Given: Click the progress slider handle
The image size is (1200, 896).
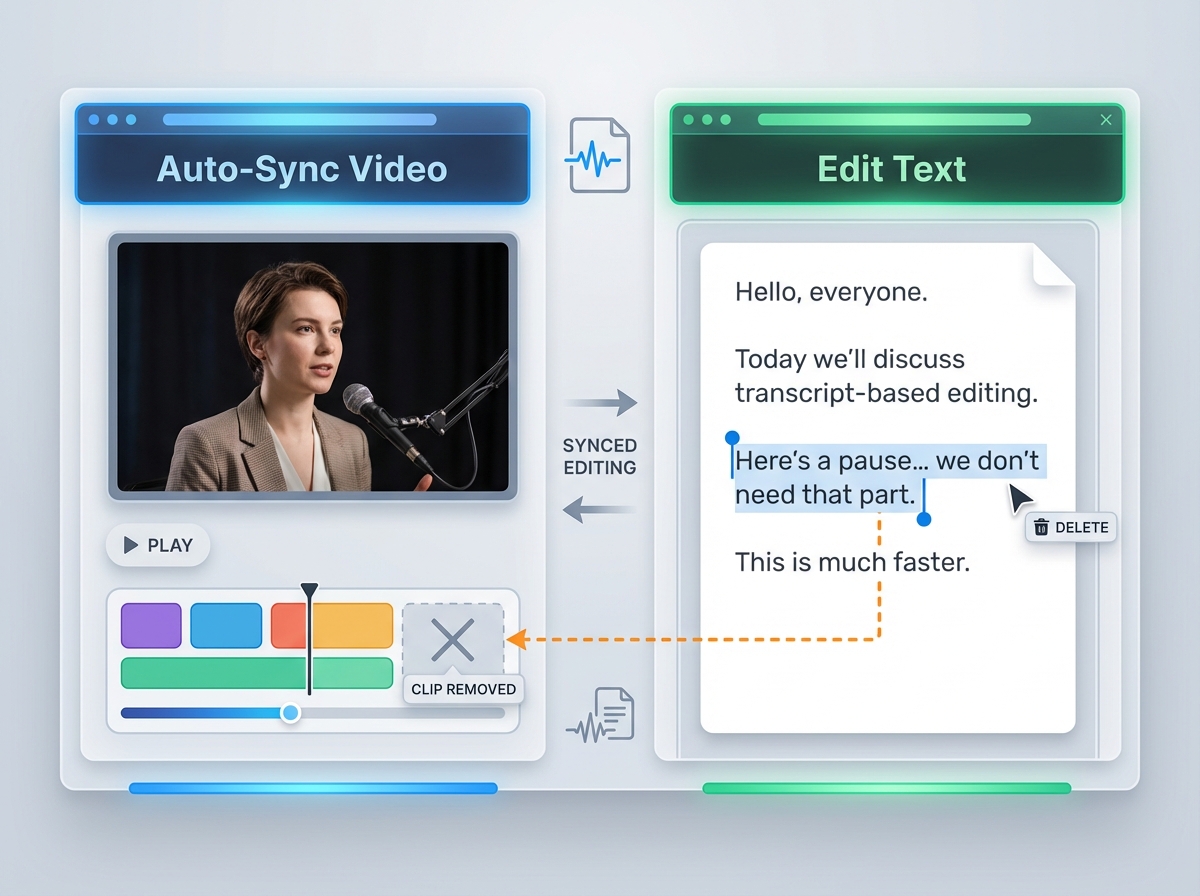Looking at the screenshot, I should pos(290,713).
